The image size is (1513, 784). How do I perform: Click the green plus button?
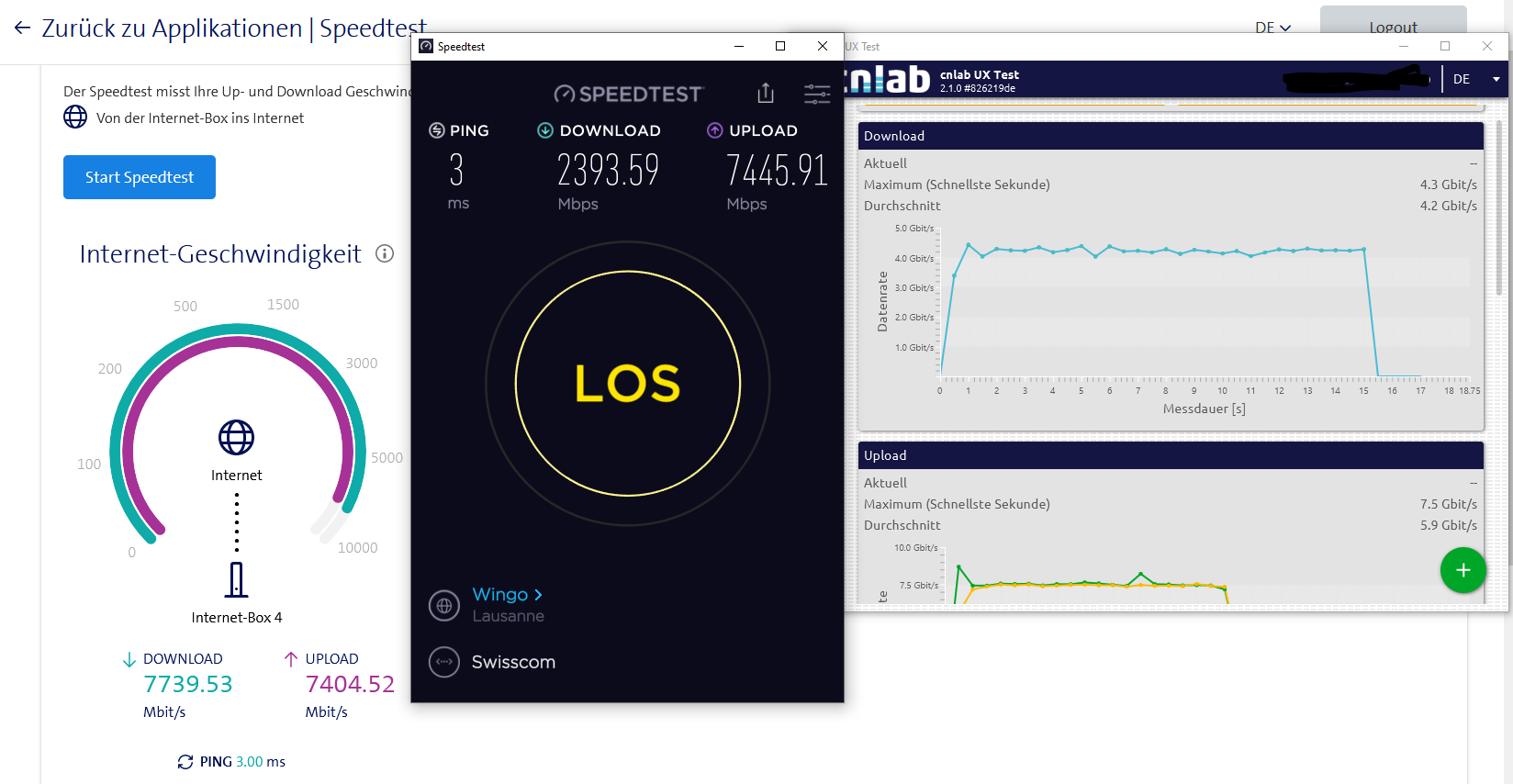click(x=1463, y=570)
